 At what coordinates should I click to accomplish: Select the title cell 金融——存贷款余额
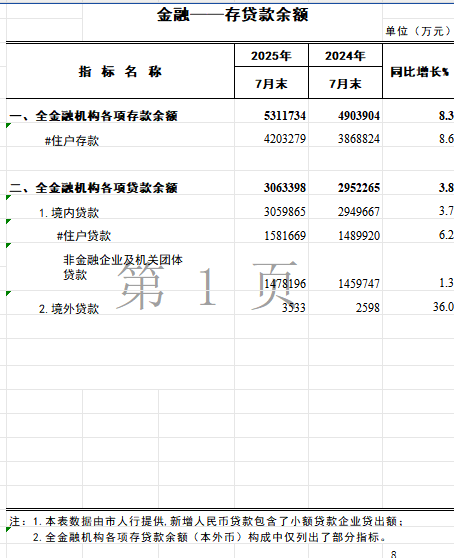pyautogui.click(x=232, y=15)
